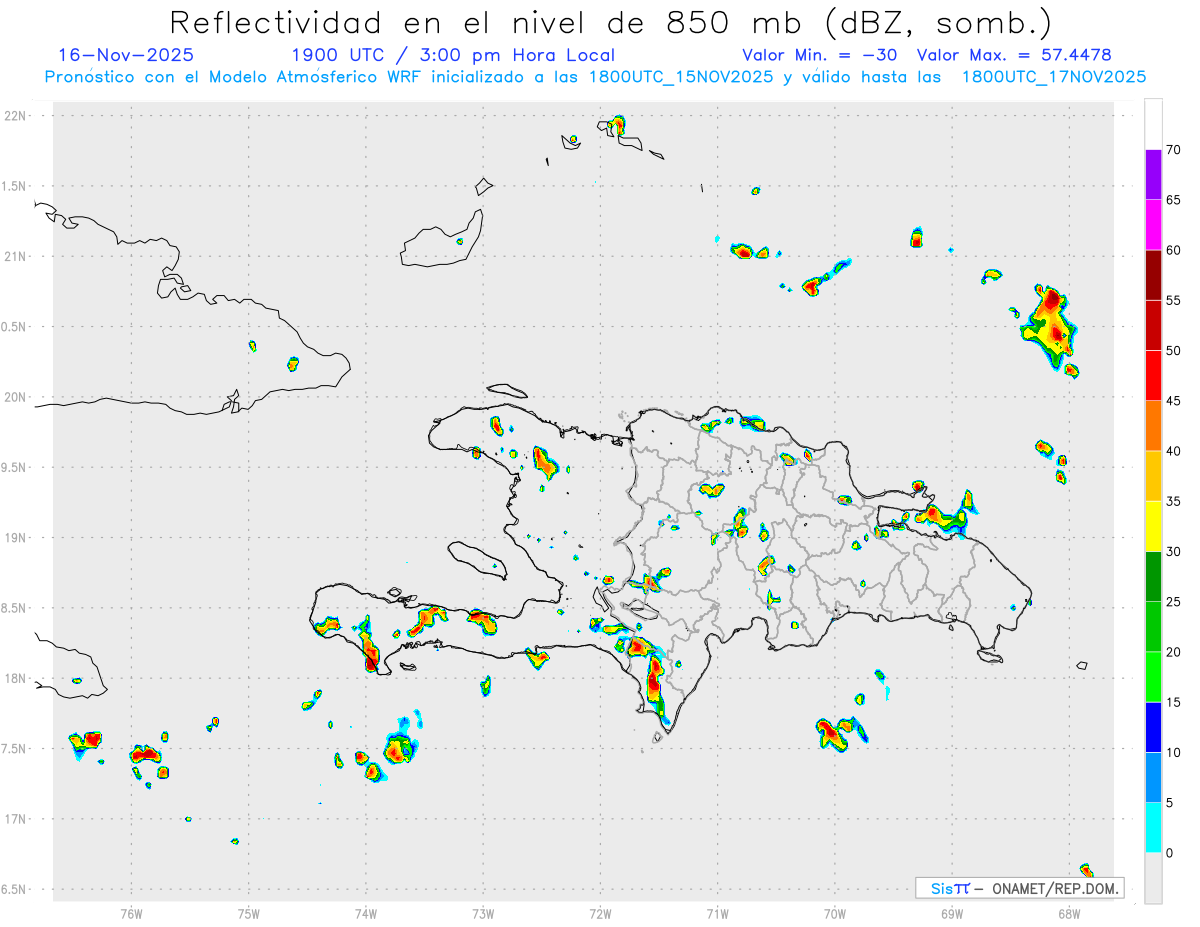1200x927 pixels.
Task: Click the '20N' latitude axis label
Action: tap(17, 397)
